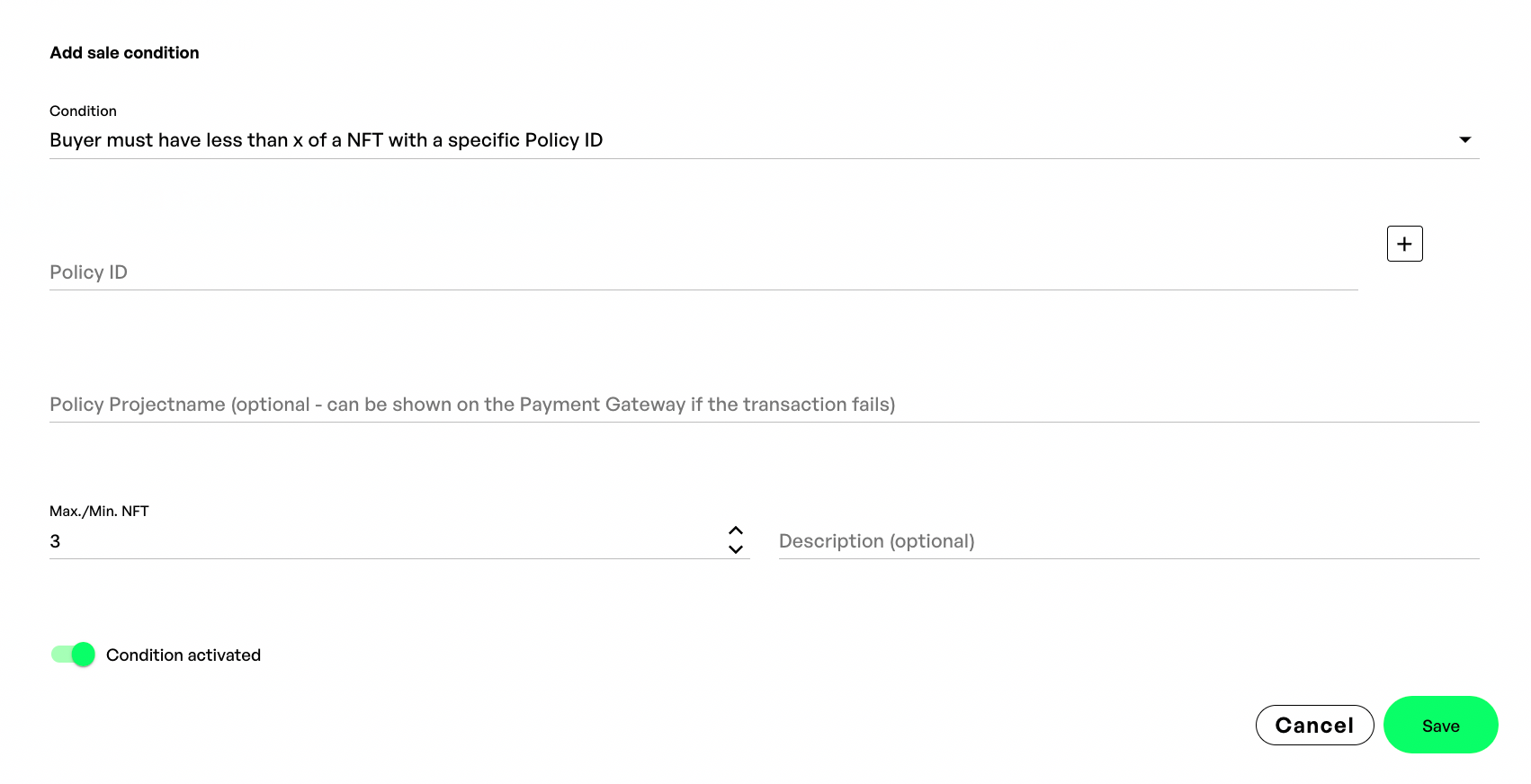
Task: Click the 'specific Policy ID' text in Condition selector
Action: point(525,140)
